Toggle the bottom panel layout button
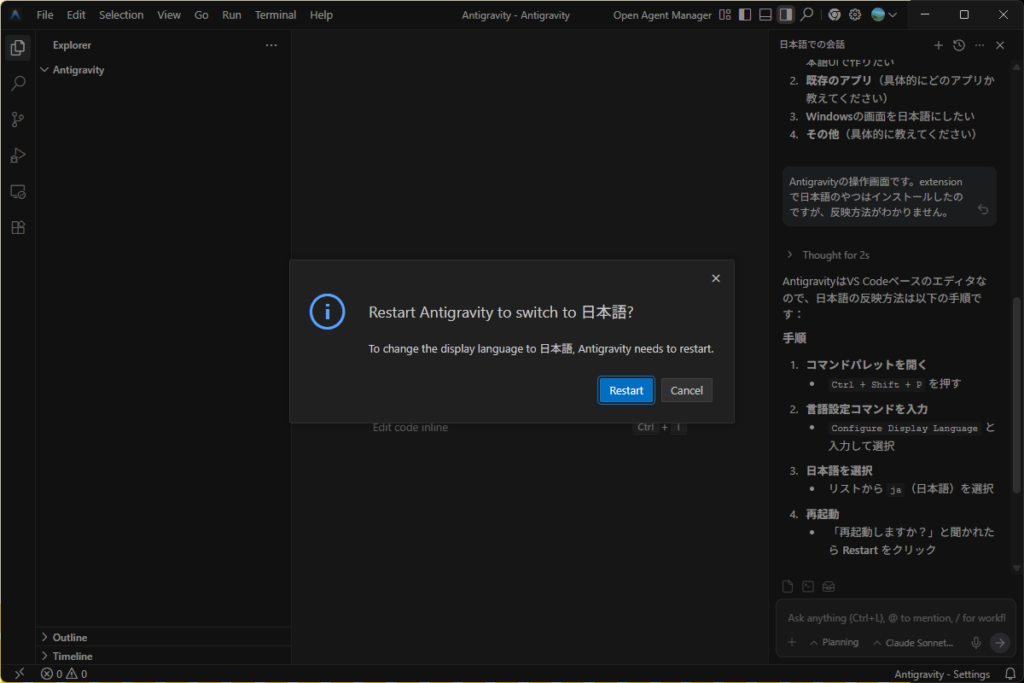Viewport: 1024px width, 683px height. [x=765, y=15]
